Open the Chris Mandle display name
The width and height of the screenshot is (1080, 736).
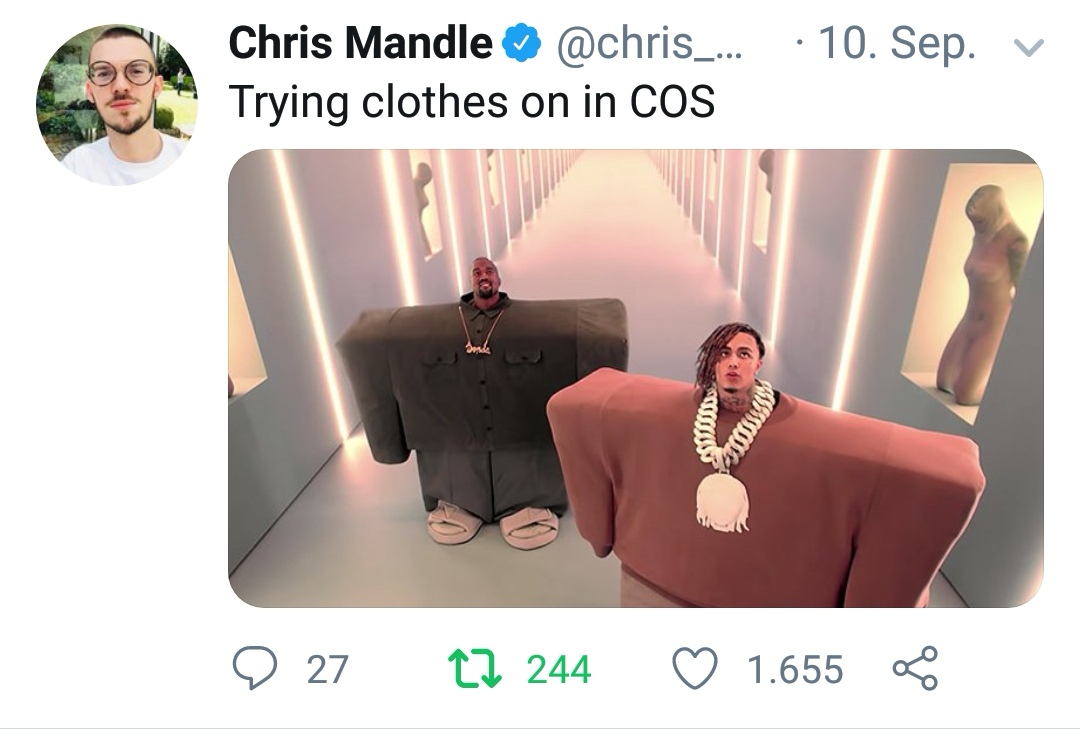[x=360, y=43]
